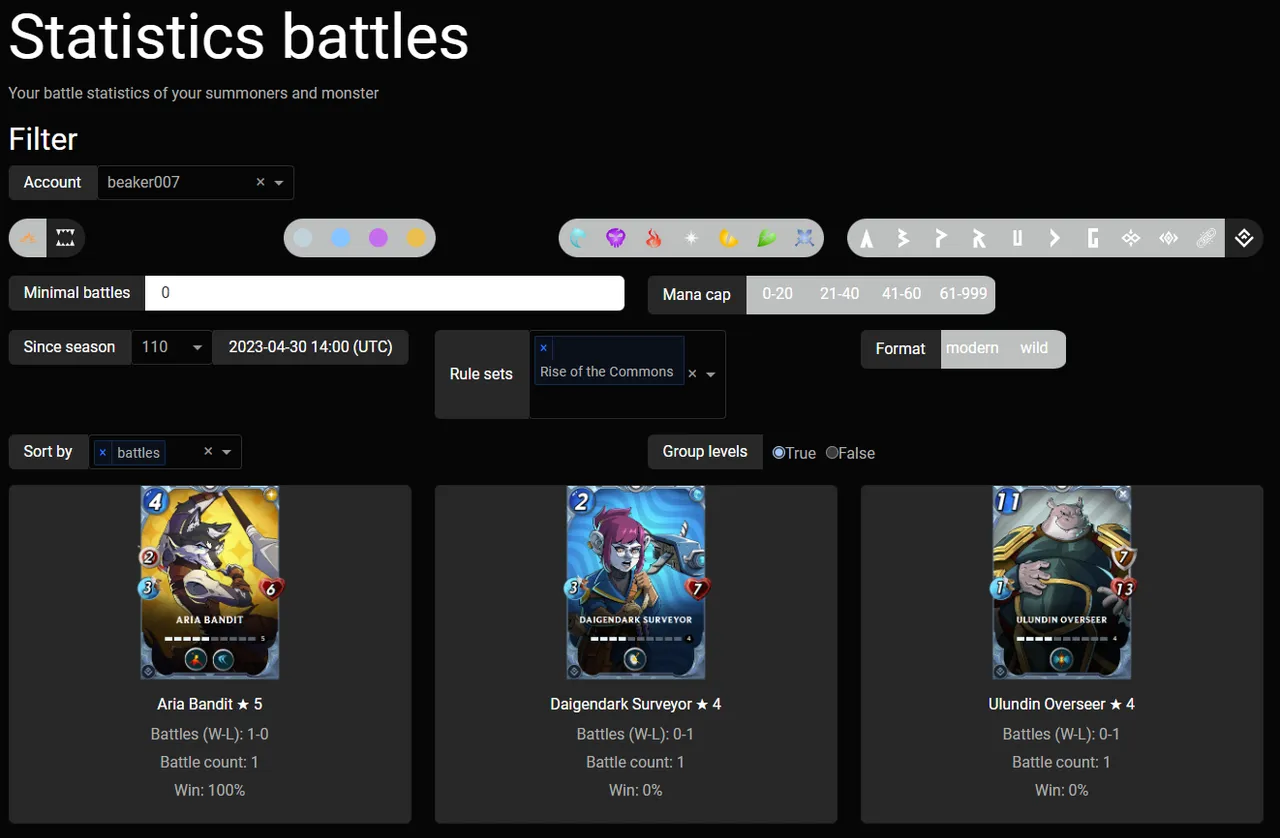1280x838 pixels.
Task: Select the water splinter droplet icon
Action: (x=578, y=238)
